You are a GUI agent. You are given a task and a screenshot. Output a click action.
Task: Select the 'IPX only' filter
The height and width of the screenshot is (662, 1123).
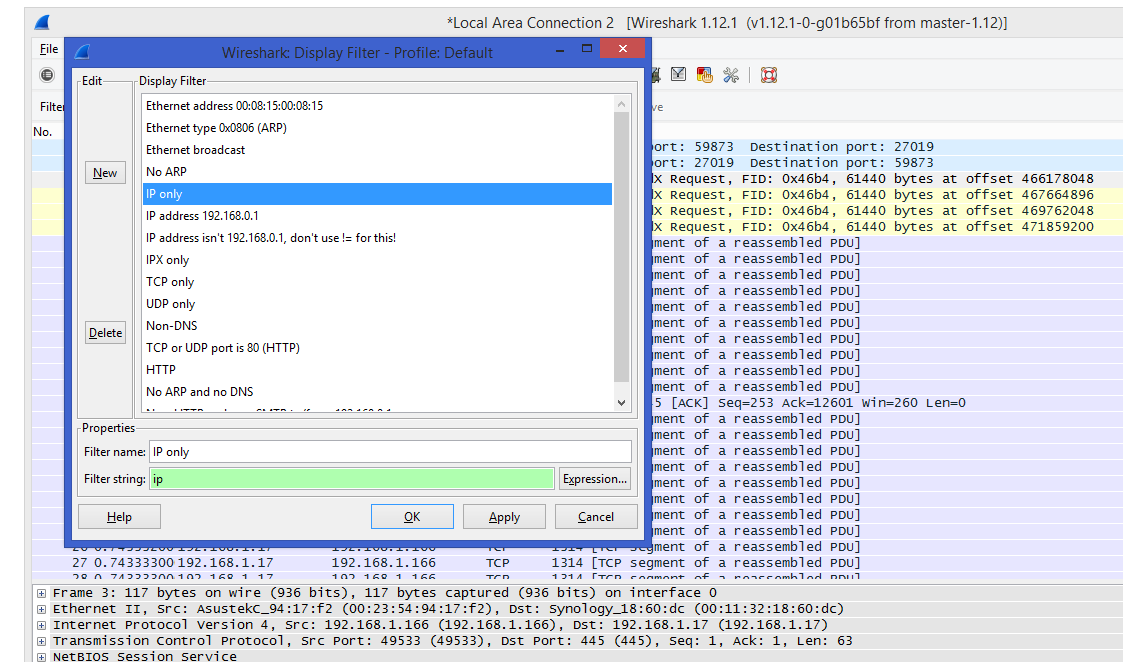[x=377, y=260]
